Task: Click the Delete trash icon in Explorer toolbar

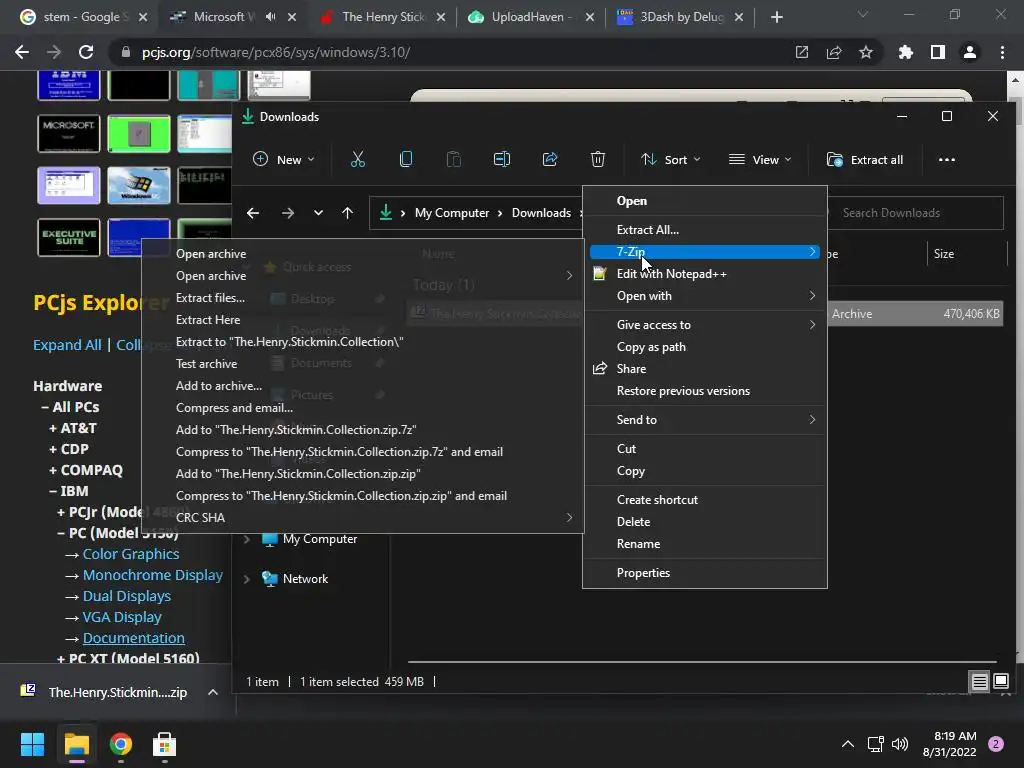Action: pos(598,159)
